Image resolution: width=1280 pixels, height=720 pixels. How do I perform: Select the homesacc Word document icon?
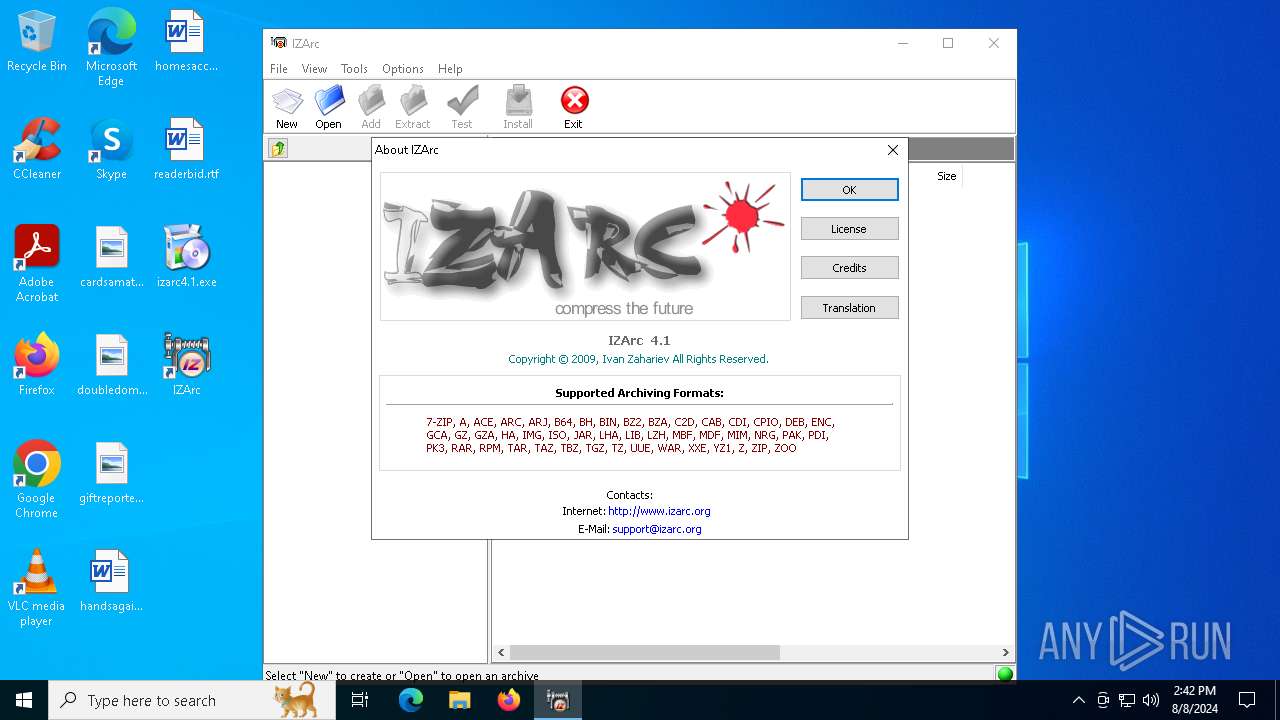(x=186, y=43)
